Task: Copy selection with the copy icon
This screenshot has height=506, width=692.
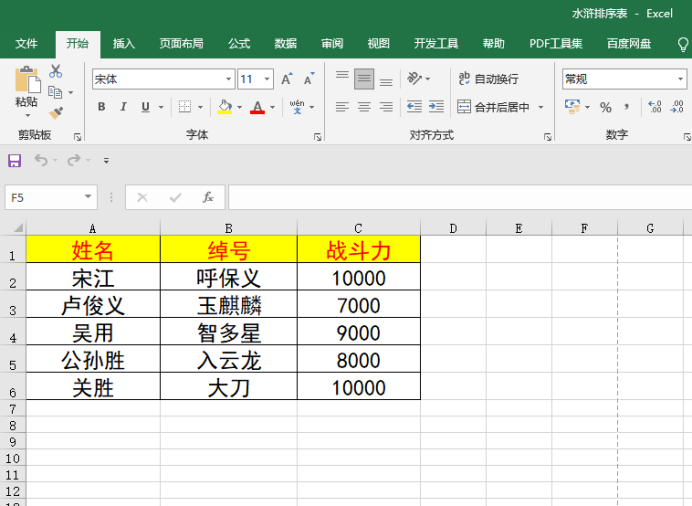Action: coord(55,92)
